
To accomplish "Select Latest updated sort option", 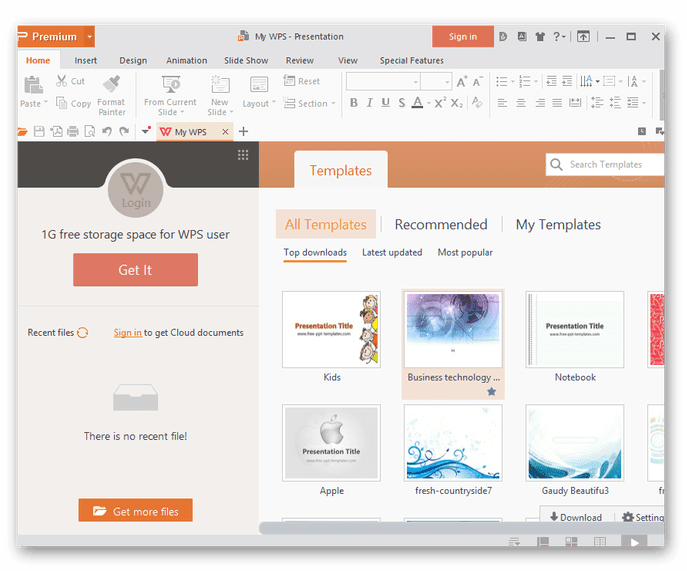I will click(392, 253).
